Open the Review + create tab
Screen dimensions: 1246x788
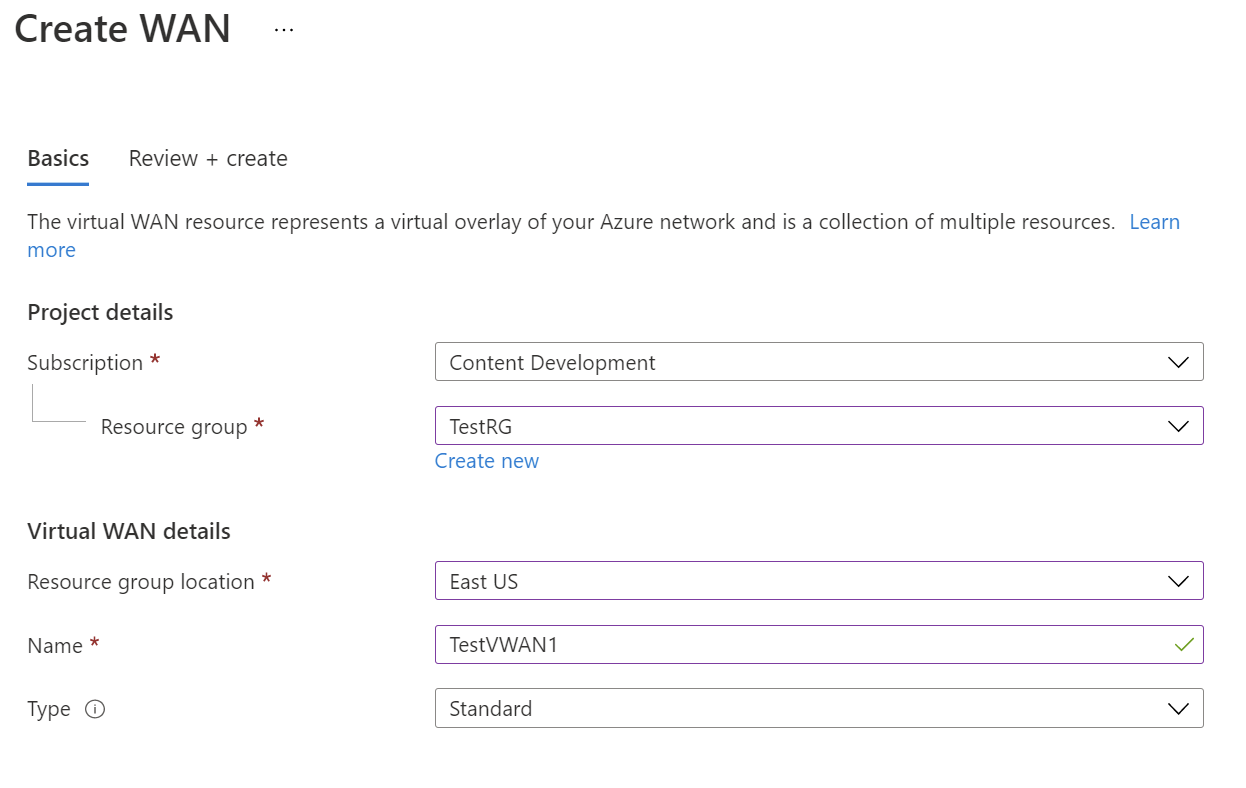(x=208, y=158)
